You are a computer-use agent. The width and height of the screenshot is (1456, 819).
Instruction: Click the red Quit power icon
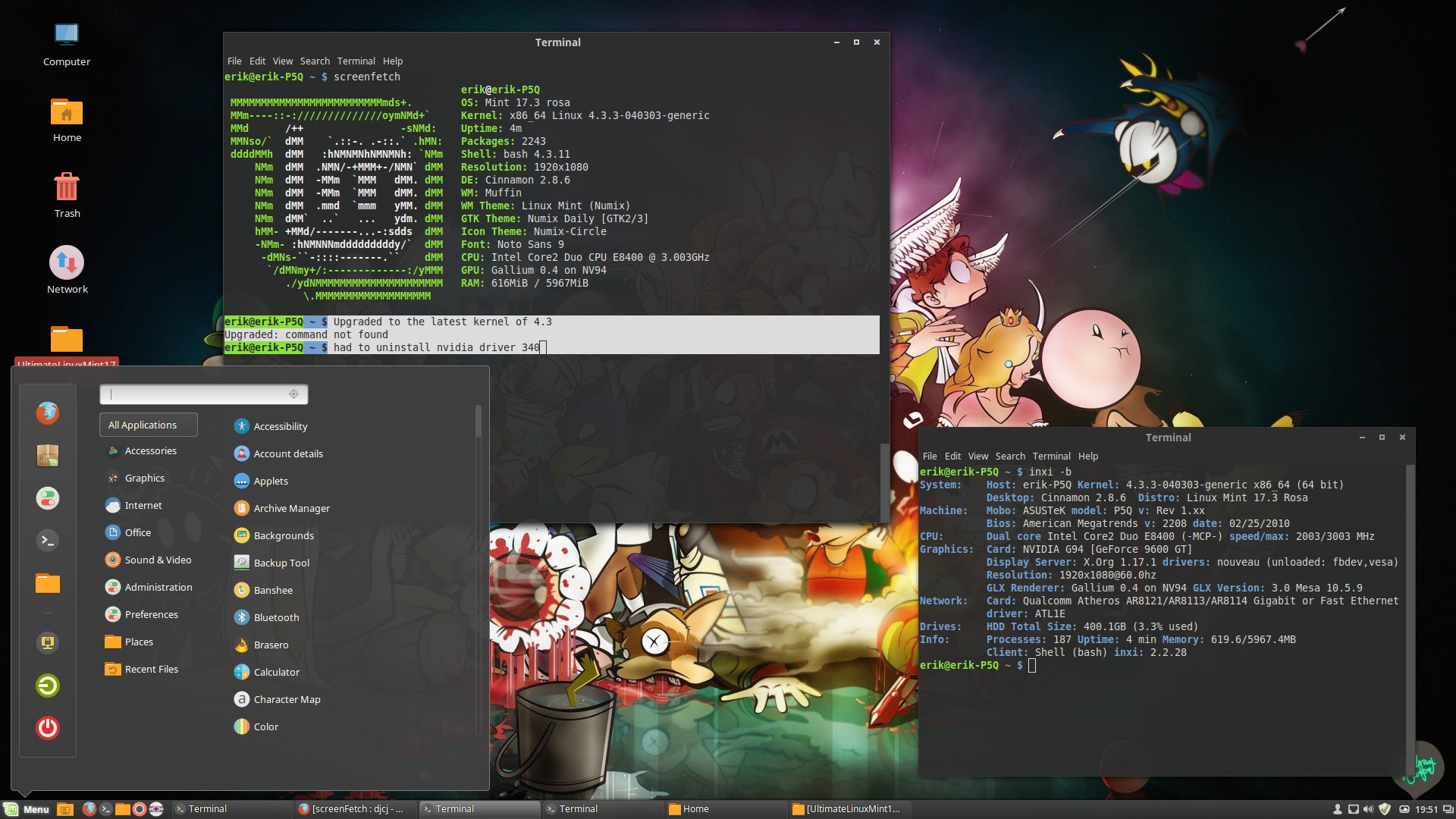(47, 728)
